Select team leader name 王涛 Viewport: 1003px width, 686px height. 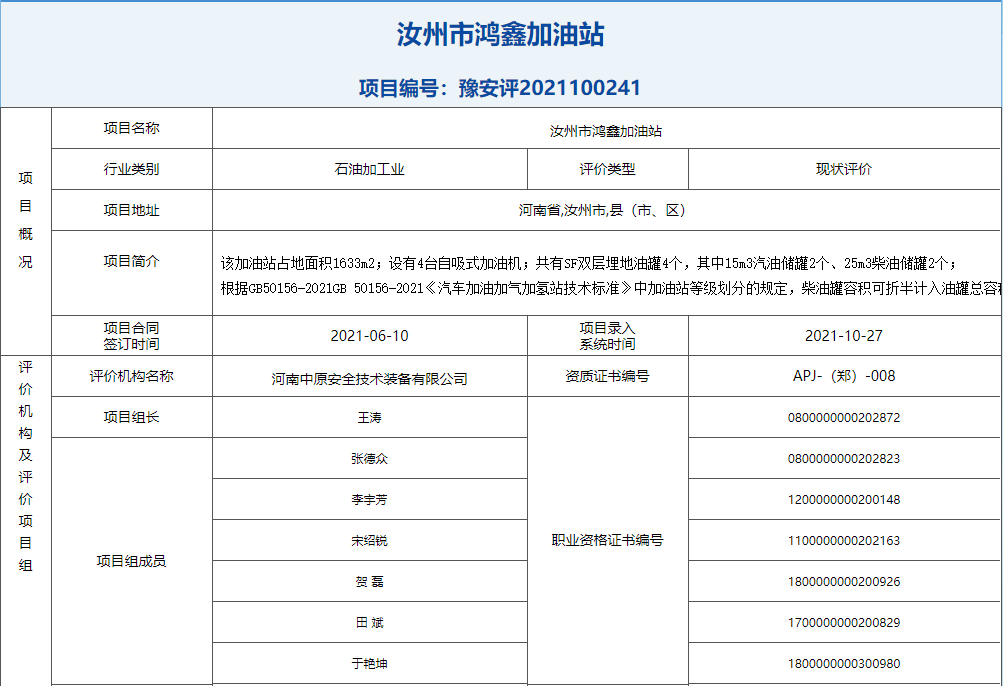[x=370, y=418]
